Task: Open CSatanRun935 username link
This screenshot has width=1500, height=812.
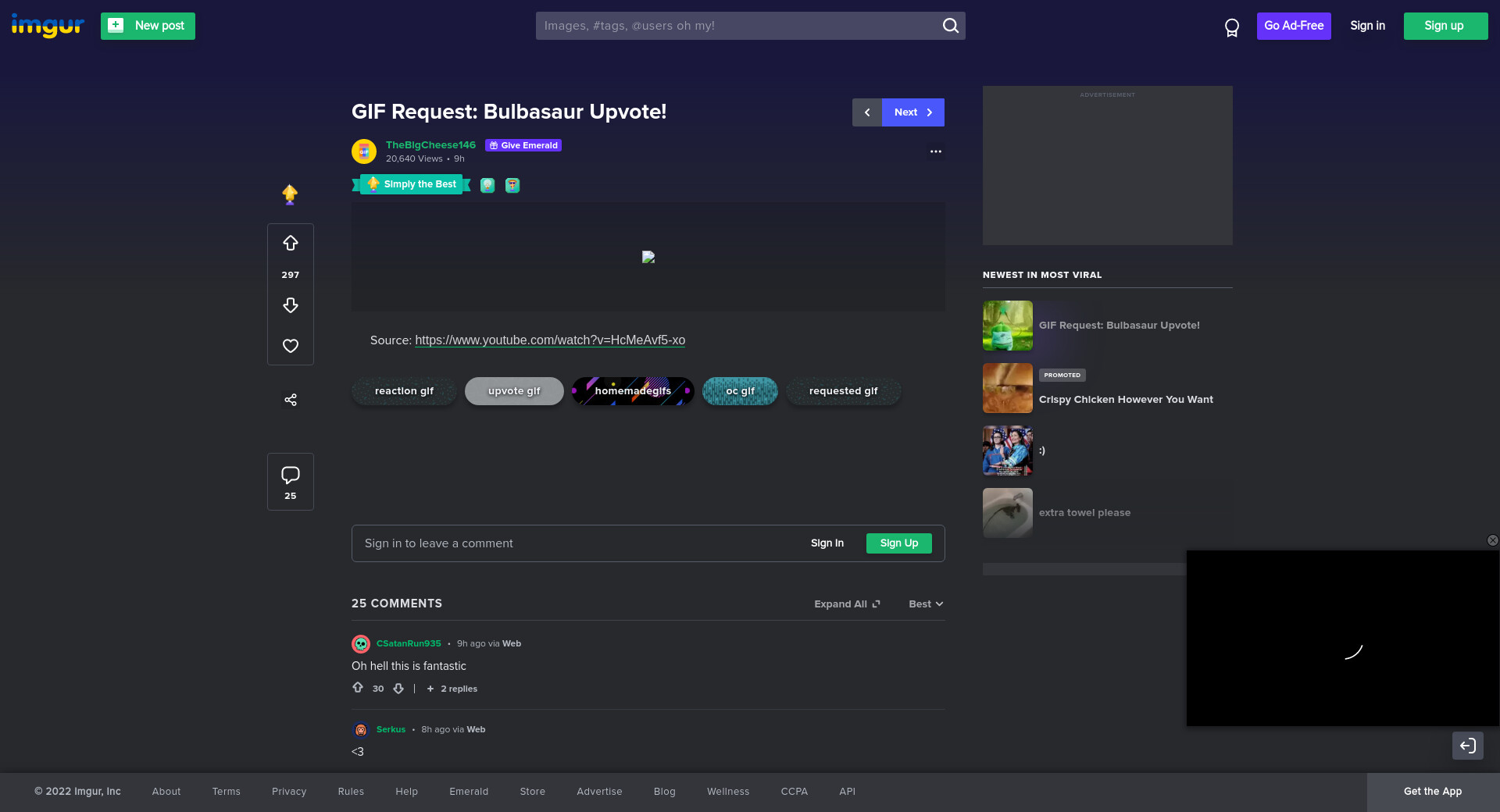Action: [x=409, y=644]
